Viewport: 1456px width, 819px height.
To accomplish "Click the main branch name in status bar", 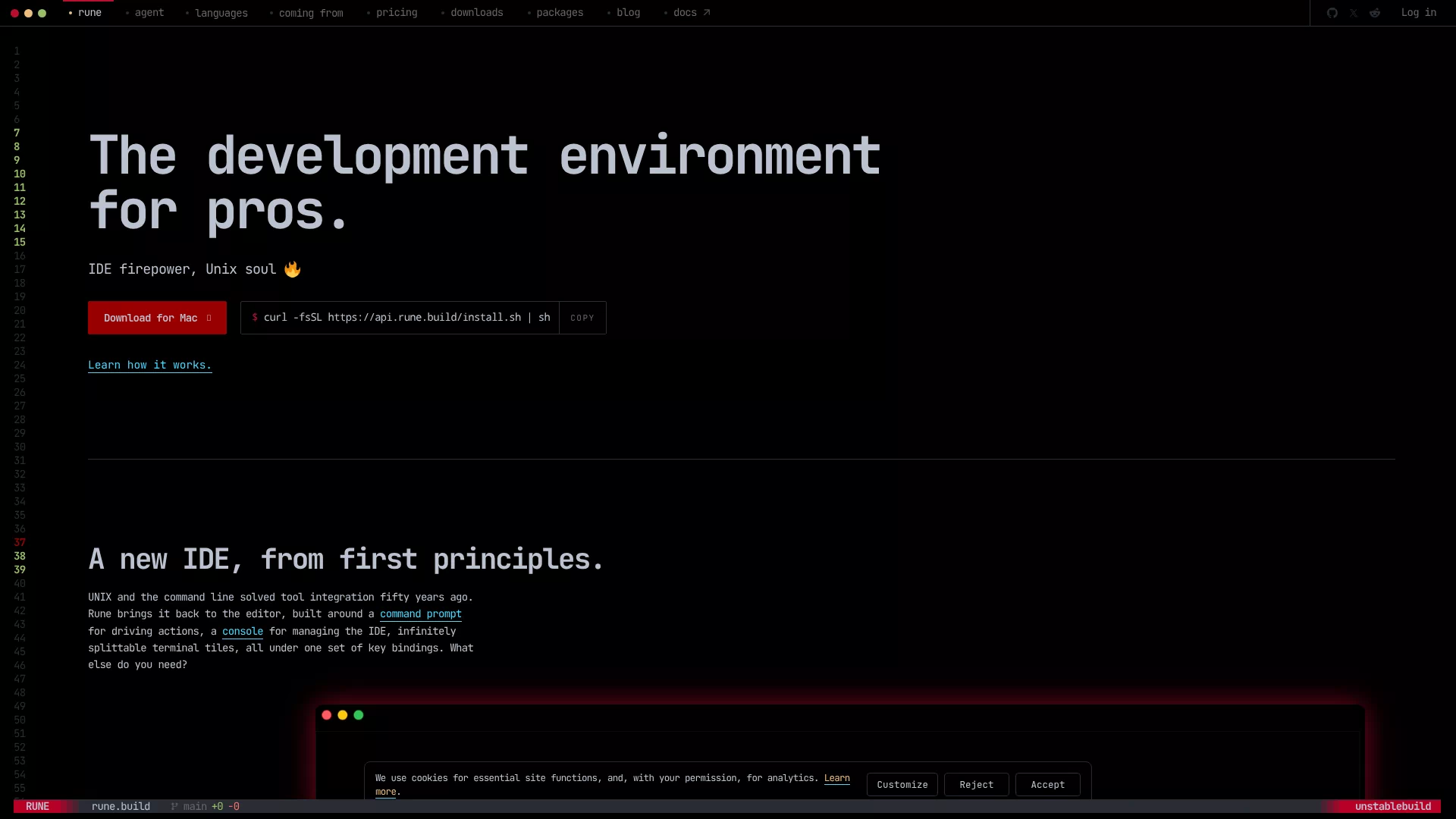I will pyautogui.click(x=195, y=806).
